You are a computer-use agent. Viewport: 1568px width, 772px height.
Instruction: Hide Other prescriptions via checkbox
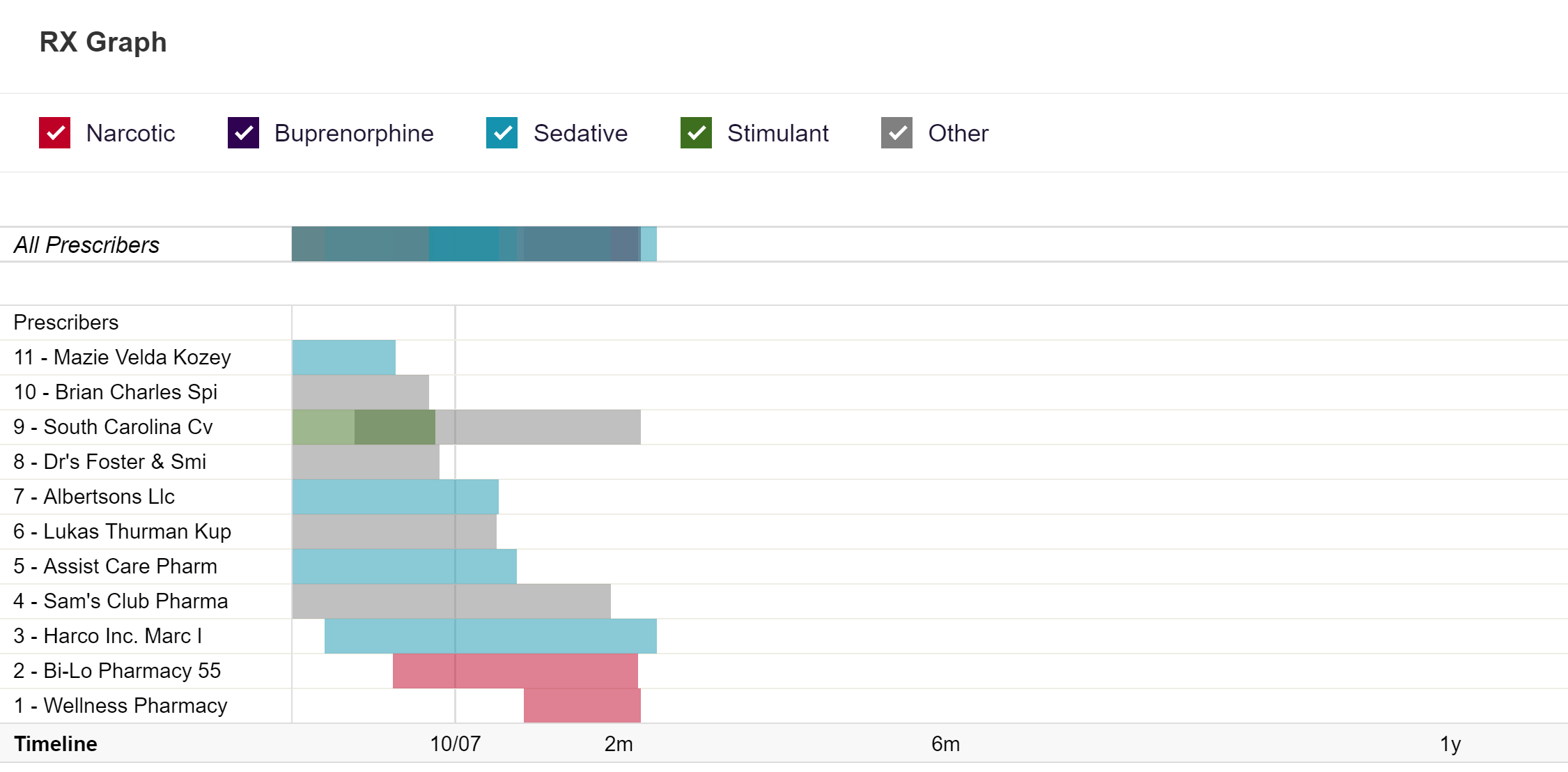(896, 133)
